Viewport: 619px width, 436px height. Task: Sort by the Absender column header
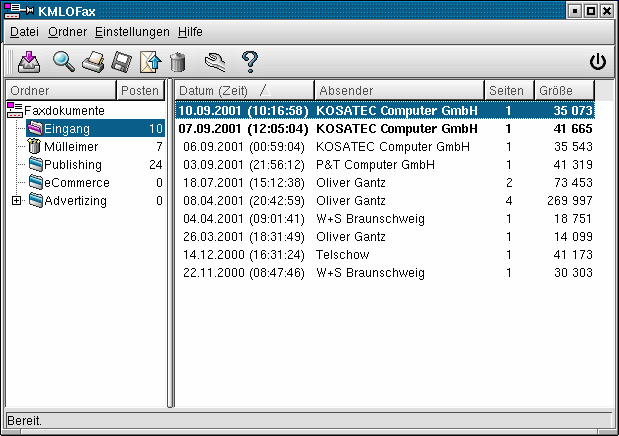[399, 90]
